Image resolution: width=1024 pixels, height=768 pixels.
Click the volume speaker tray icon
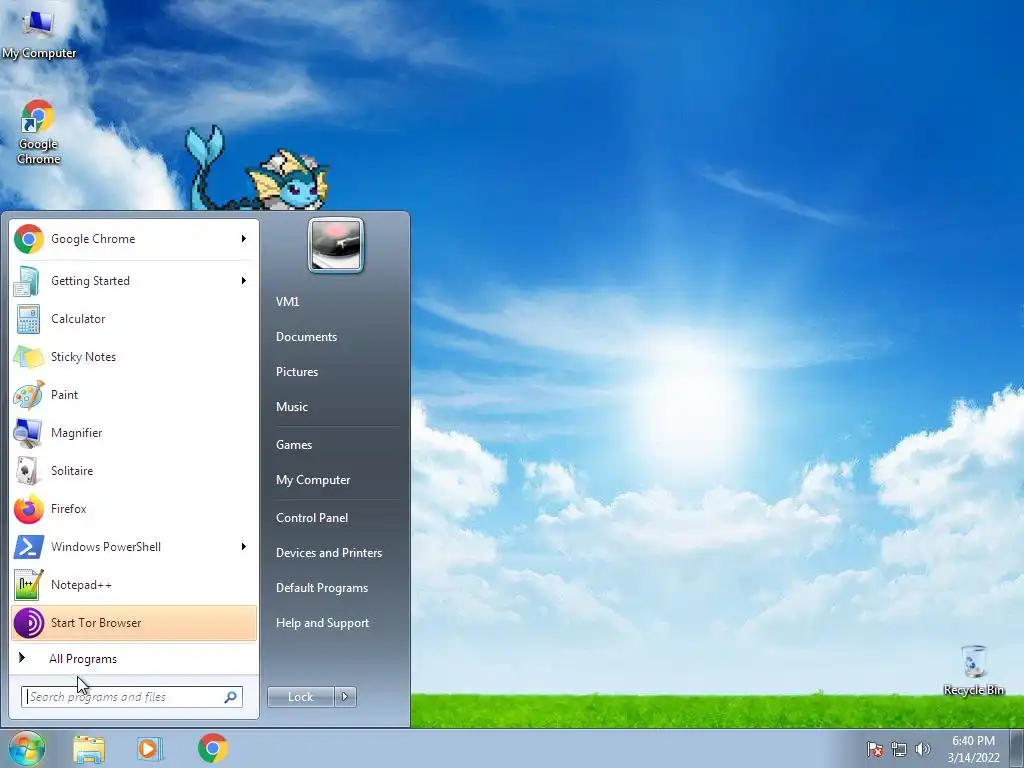(923, 749)
